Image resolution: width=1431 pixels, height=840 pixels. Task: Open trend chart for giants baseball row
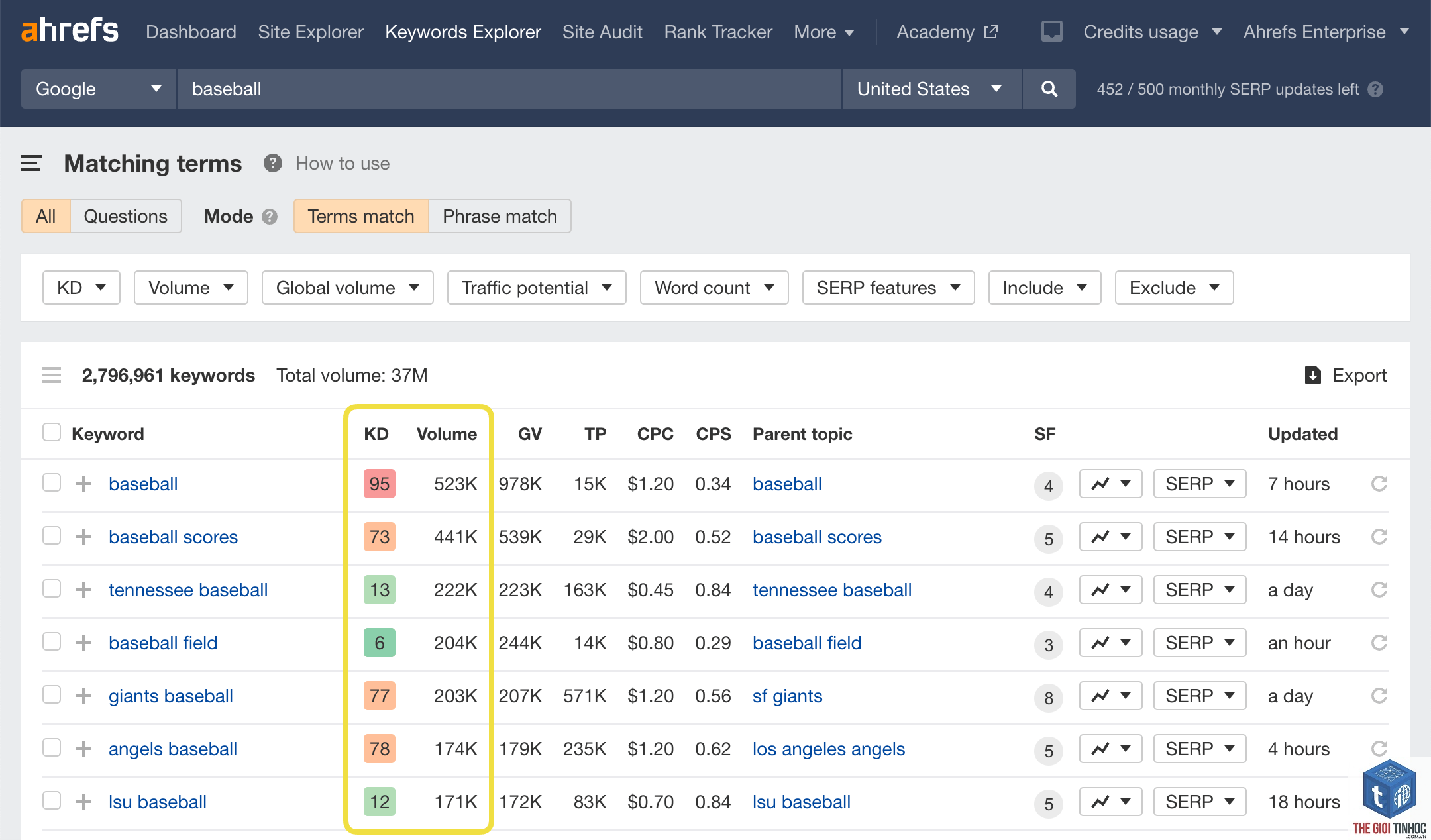pos(1110,696)
